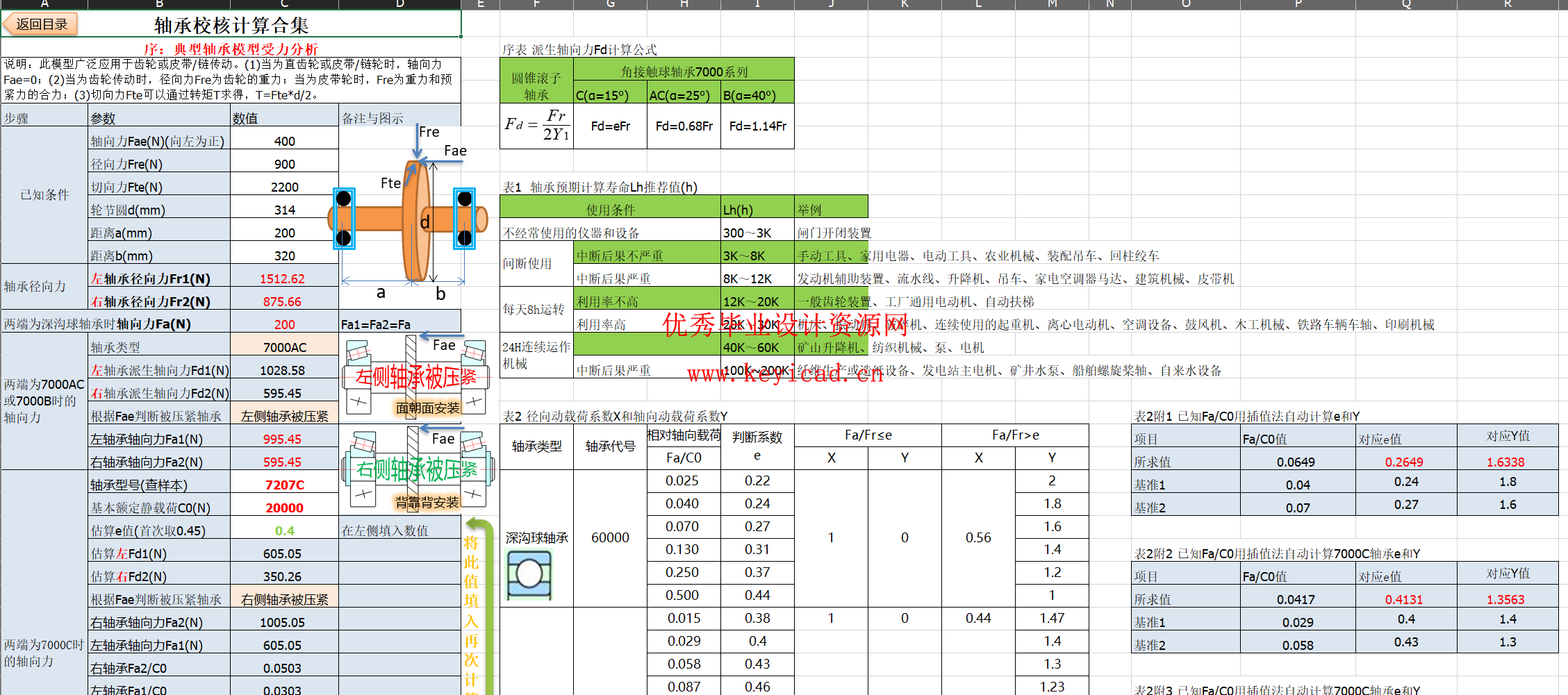1568x695 pixels.
Task: Select the title cell 轴承校核计算合集
Action: pyautogui.click(x=231, y=26)
